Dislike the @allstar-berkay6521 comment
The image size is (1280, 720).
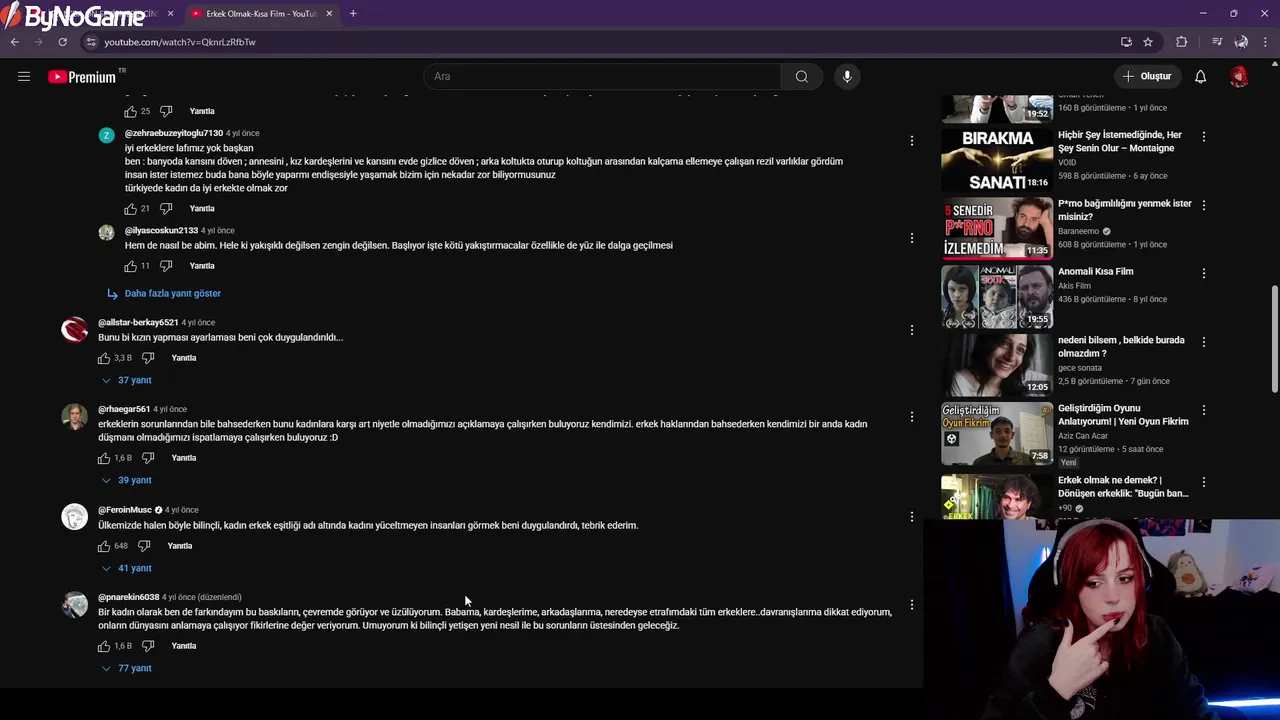pyautogui.click(x=148, y=358)
